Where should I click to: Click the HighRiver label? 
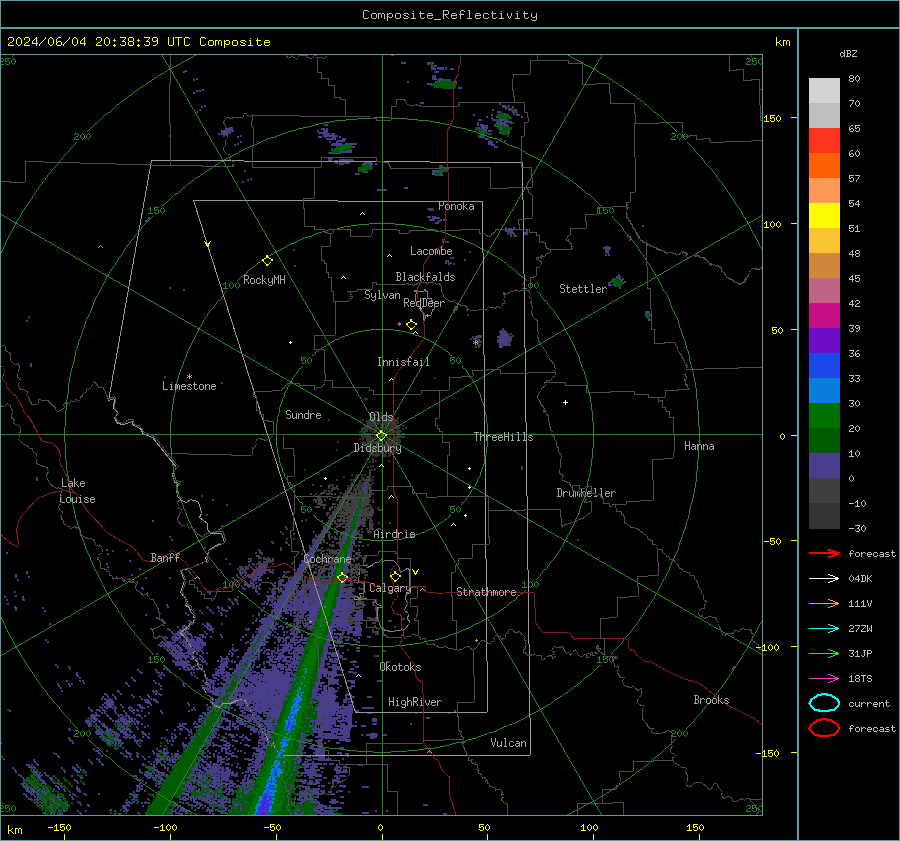point(415,702)
